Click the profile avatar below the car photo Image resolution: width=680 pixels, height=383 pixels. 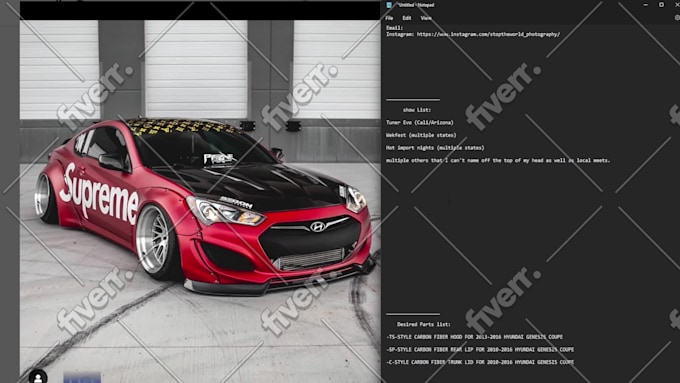click(x=38, y=376)
